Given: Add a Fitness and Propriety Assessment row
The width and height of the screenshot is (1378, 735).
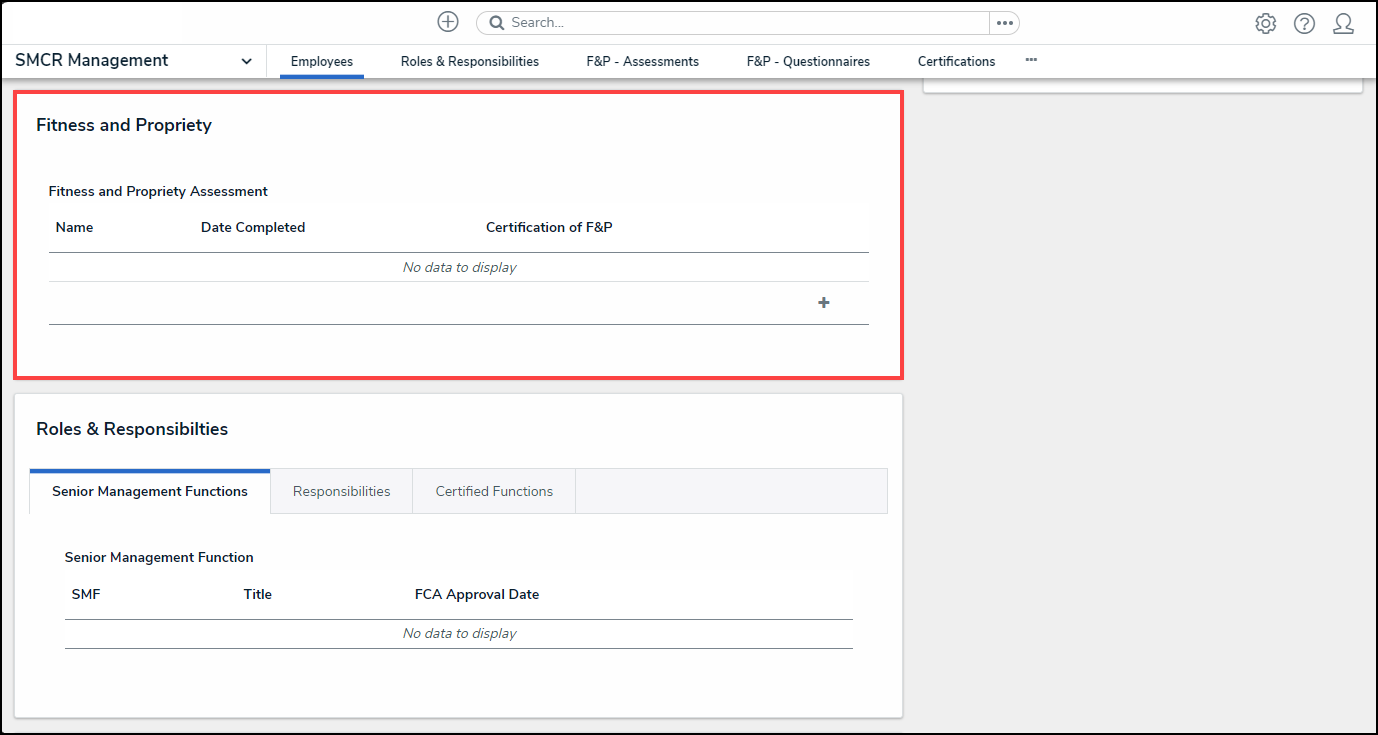Looking at the screenshot, I should (824, 303).
